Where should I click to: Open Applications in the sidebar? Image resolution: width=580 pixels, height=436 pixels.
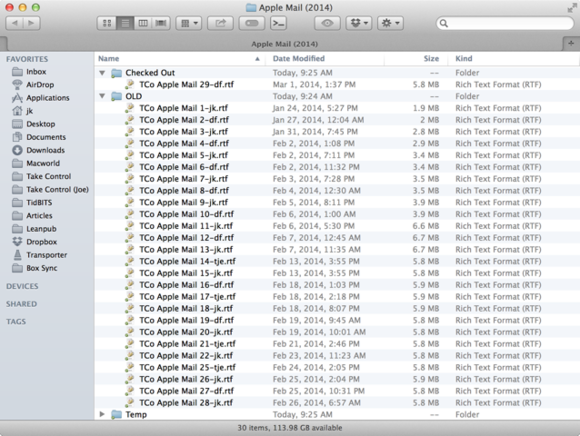48,98
